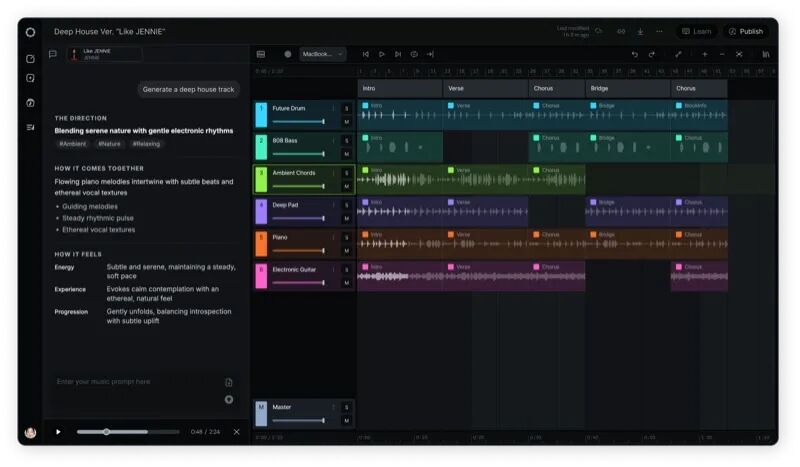Click the #Nature tag
The image size is (800, 467).
109,144
